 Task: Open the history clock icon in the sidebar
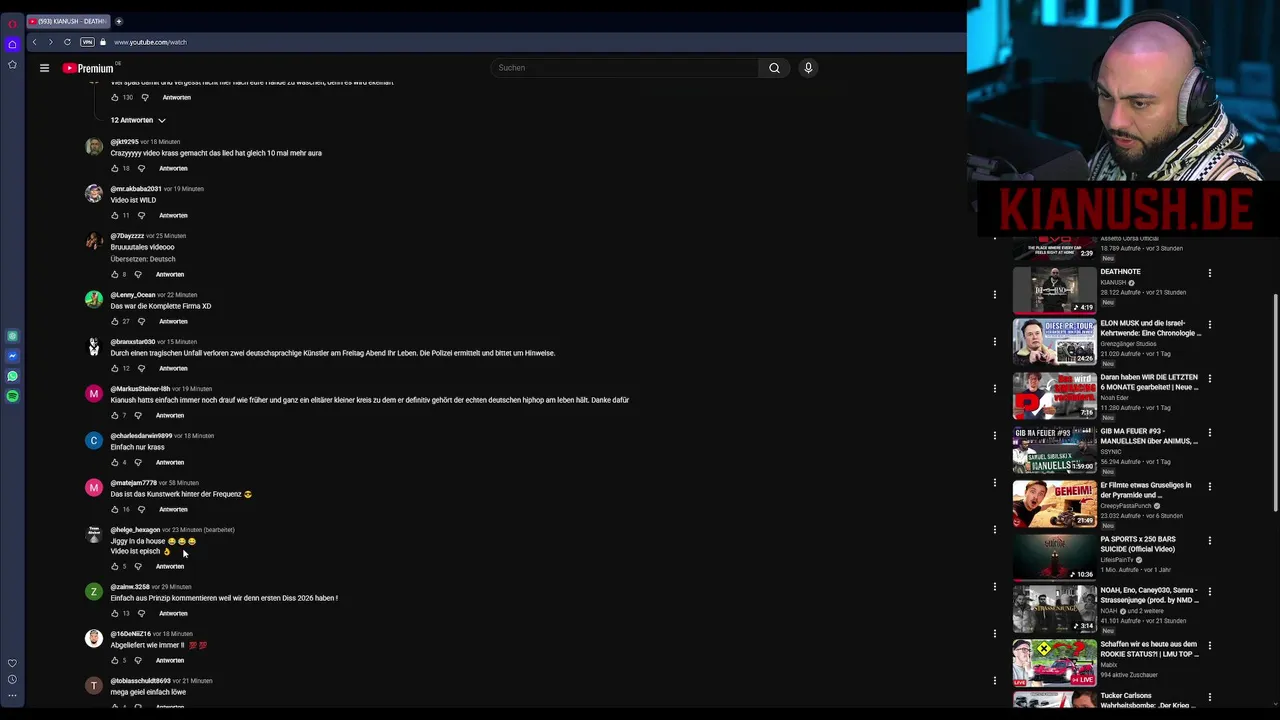coord(12,679)
